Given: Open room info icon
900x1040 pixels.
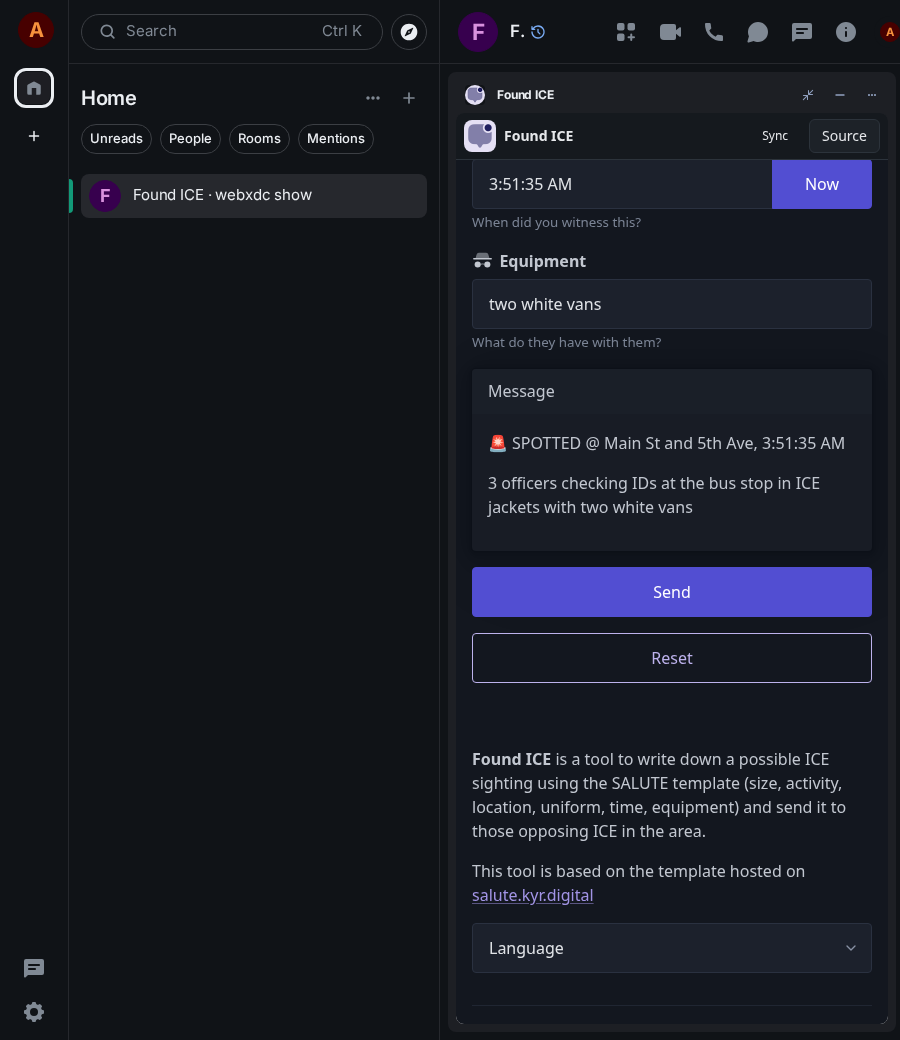Looking at the screenshot, I should (846, 32).
